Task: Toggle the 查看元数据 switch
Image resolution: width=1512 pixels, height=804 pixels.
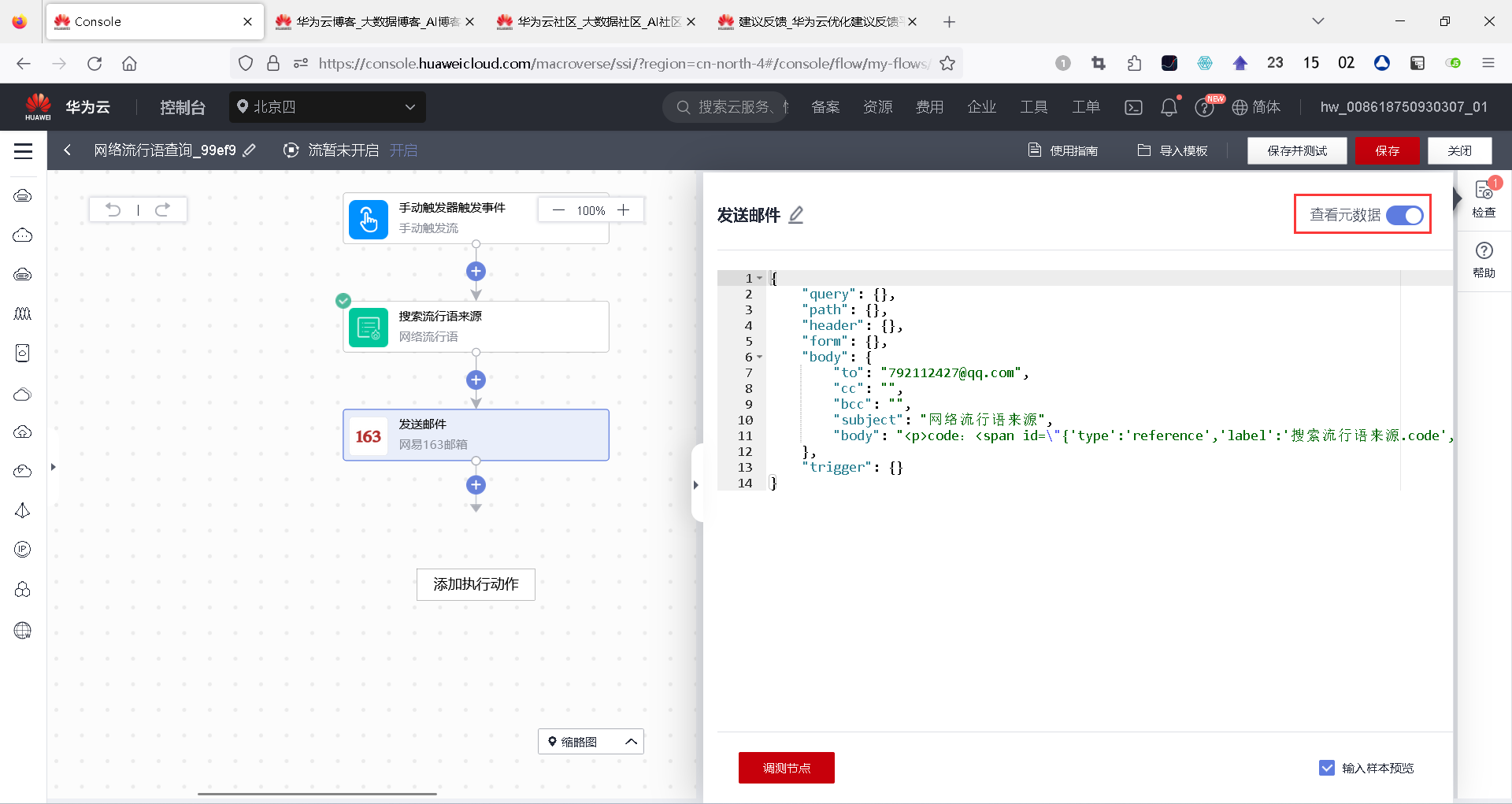Action: coord(1405,215)
